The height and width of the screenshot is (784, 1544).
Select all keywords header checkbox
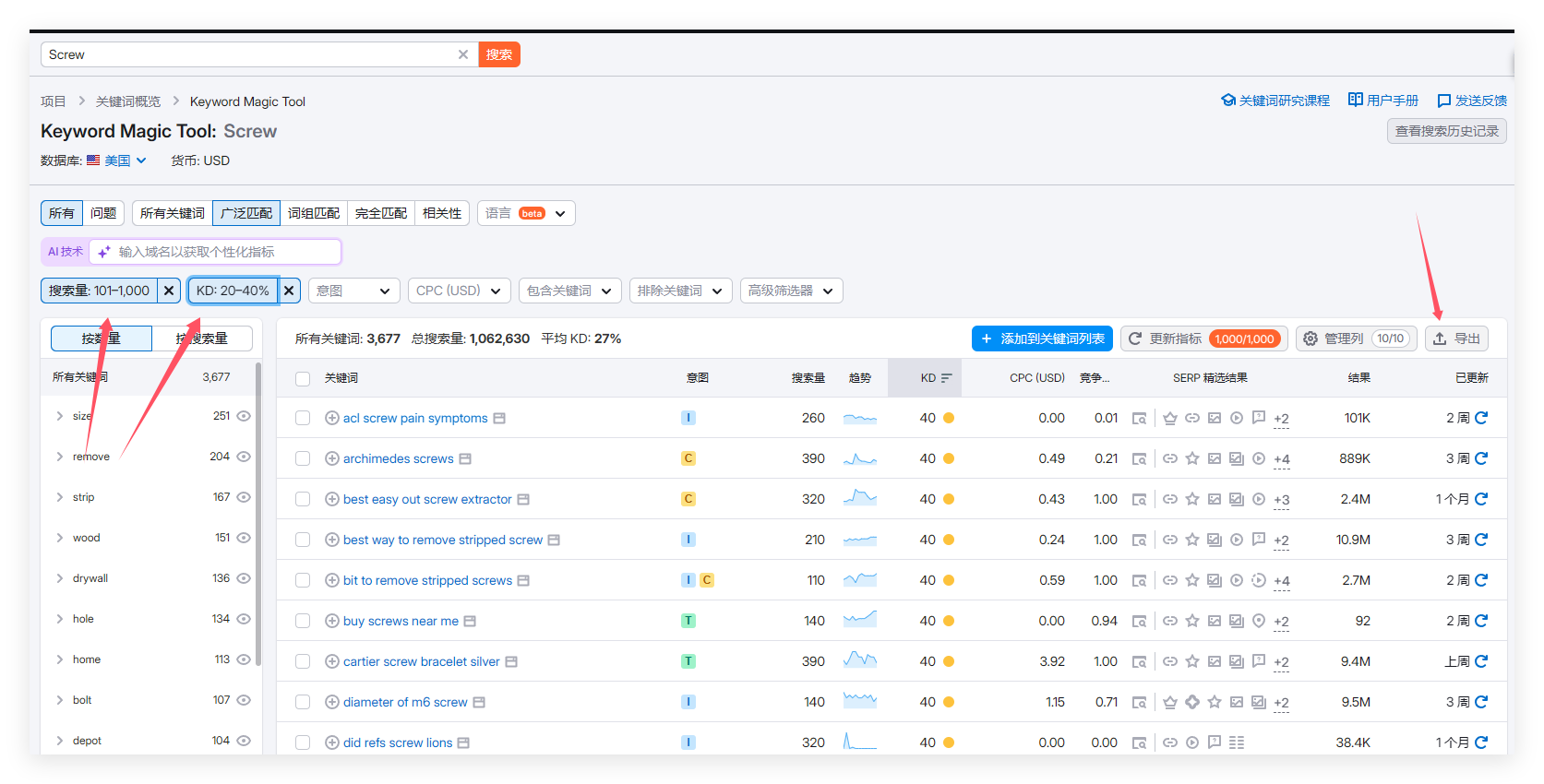(x=303, y=378)
